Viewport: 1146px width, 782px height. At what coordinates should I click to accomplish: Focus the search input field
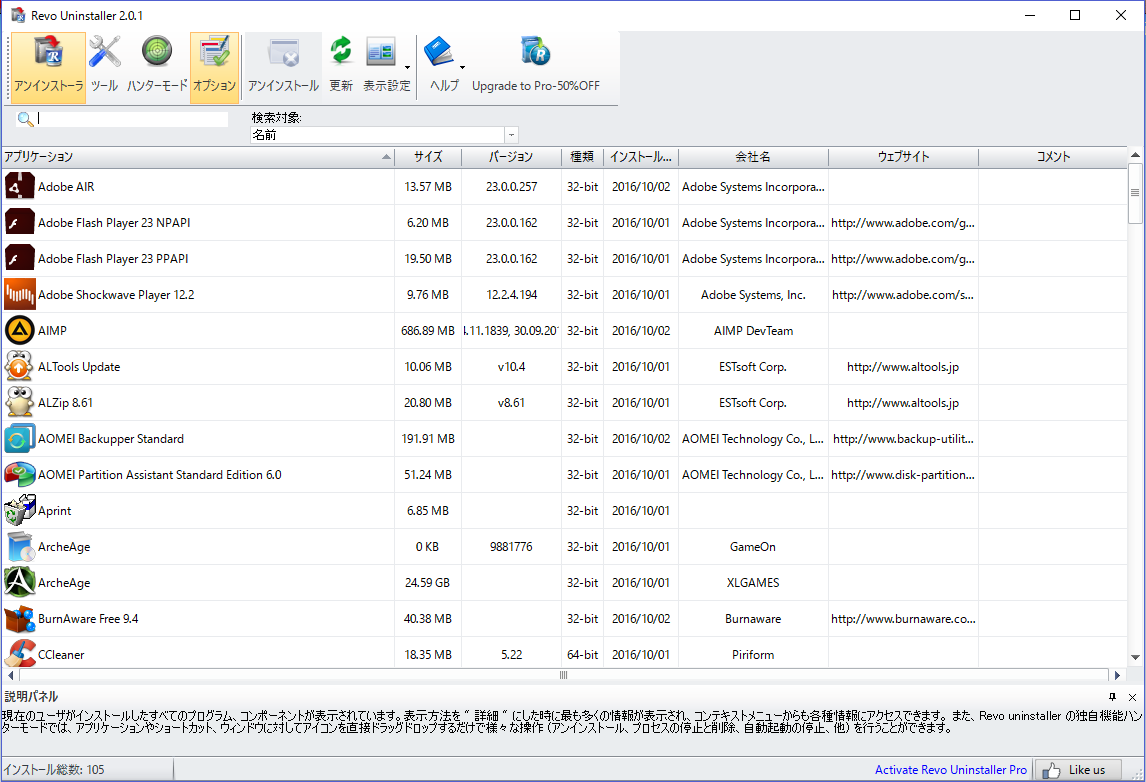132,119
